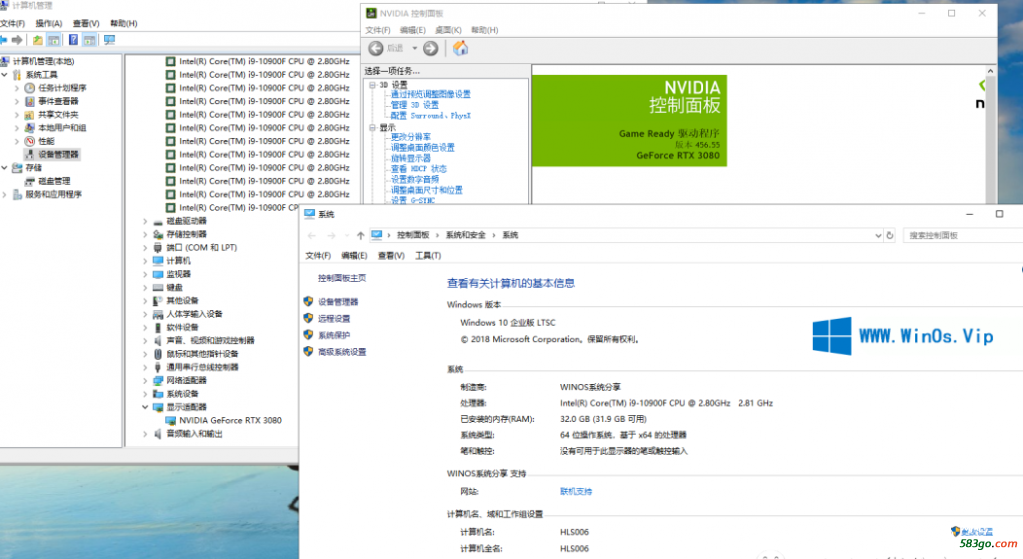The height and width of the screenshot is (559, 1023).
Task: Select 本地用户和组 tree item
Action: coord(62,128)
